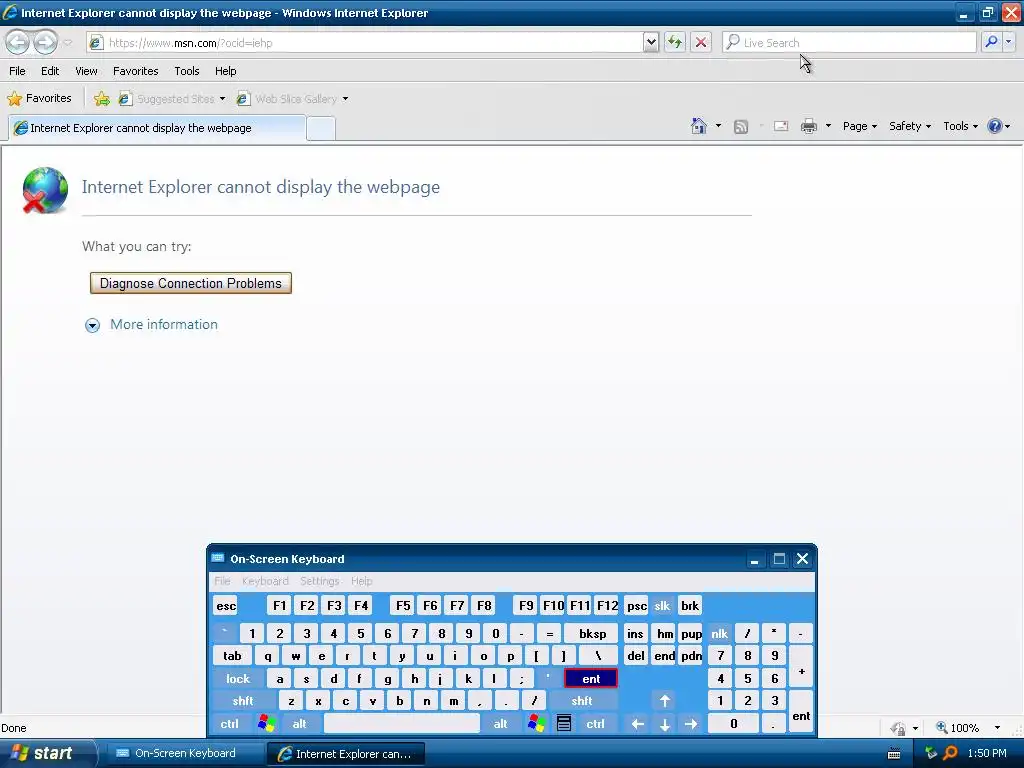The image size is (1024, 768).
Task: Open the Edit menu
Action: (50, 71)
